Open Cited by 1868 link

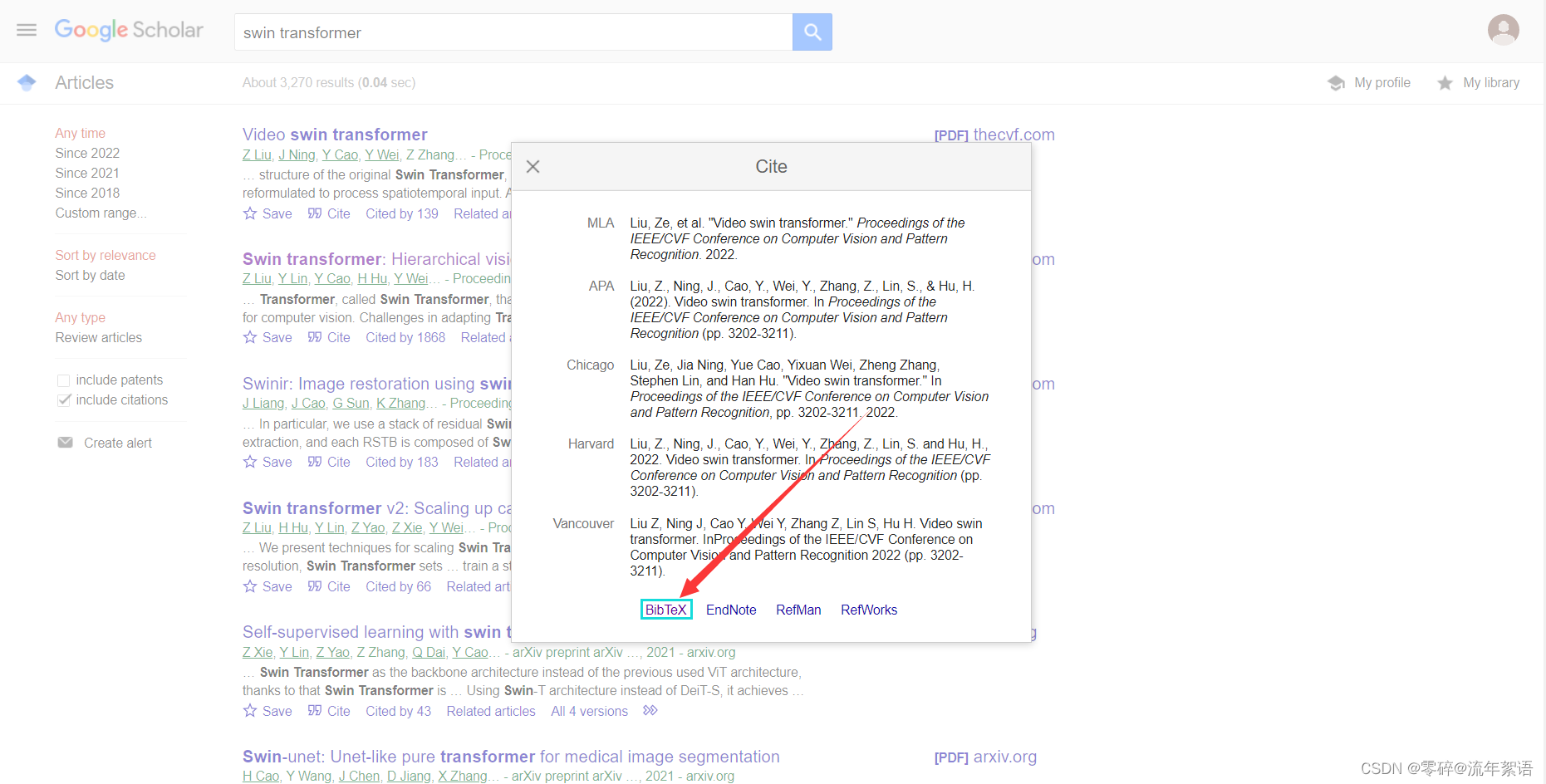(405, 337)
